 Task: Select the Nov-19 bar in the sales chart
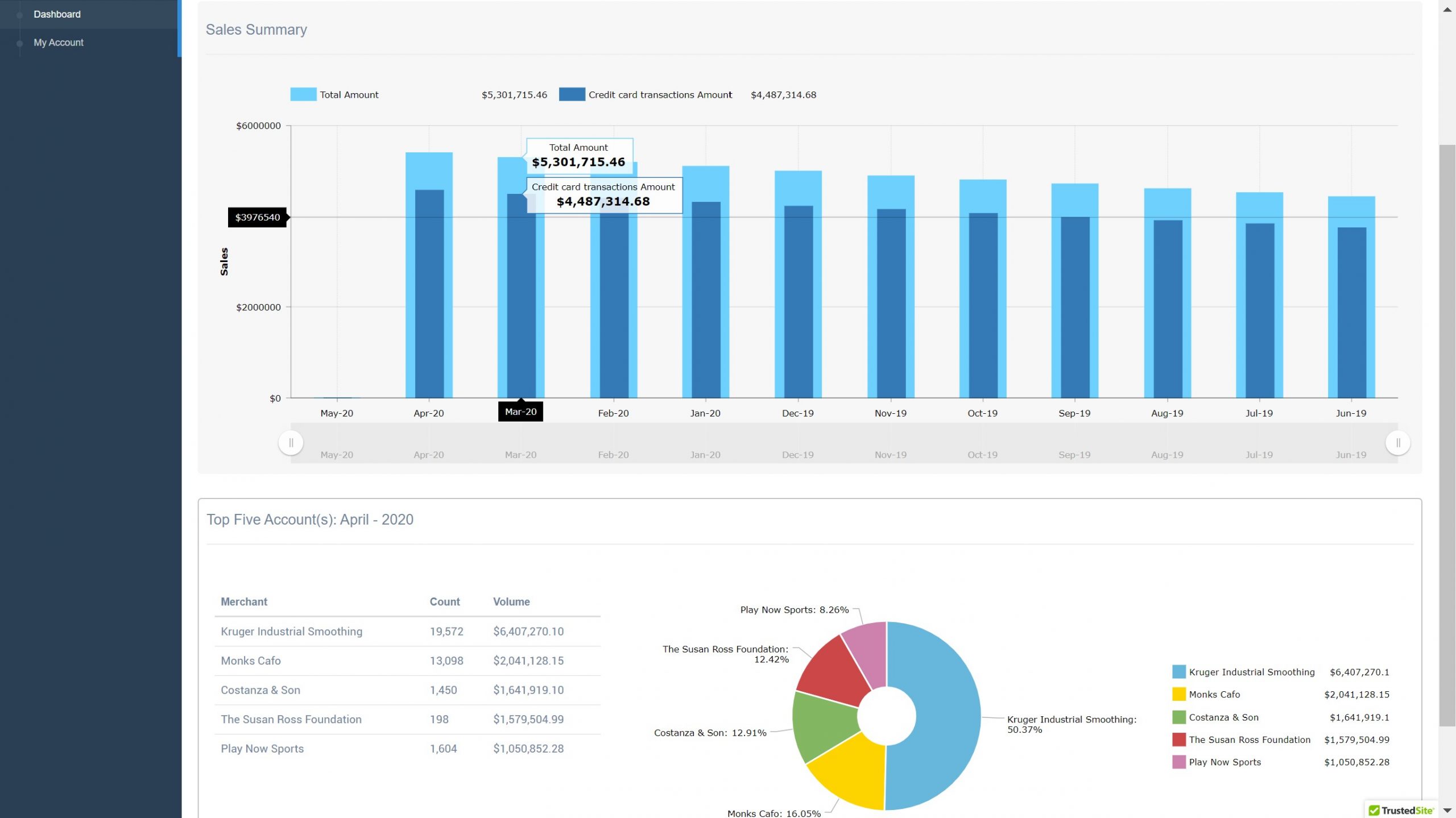coord(891,286)
